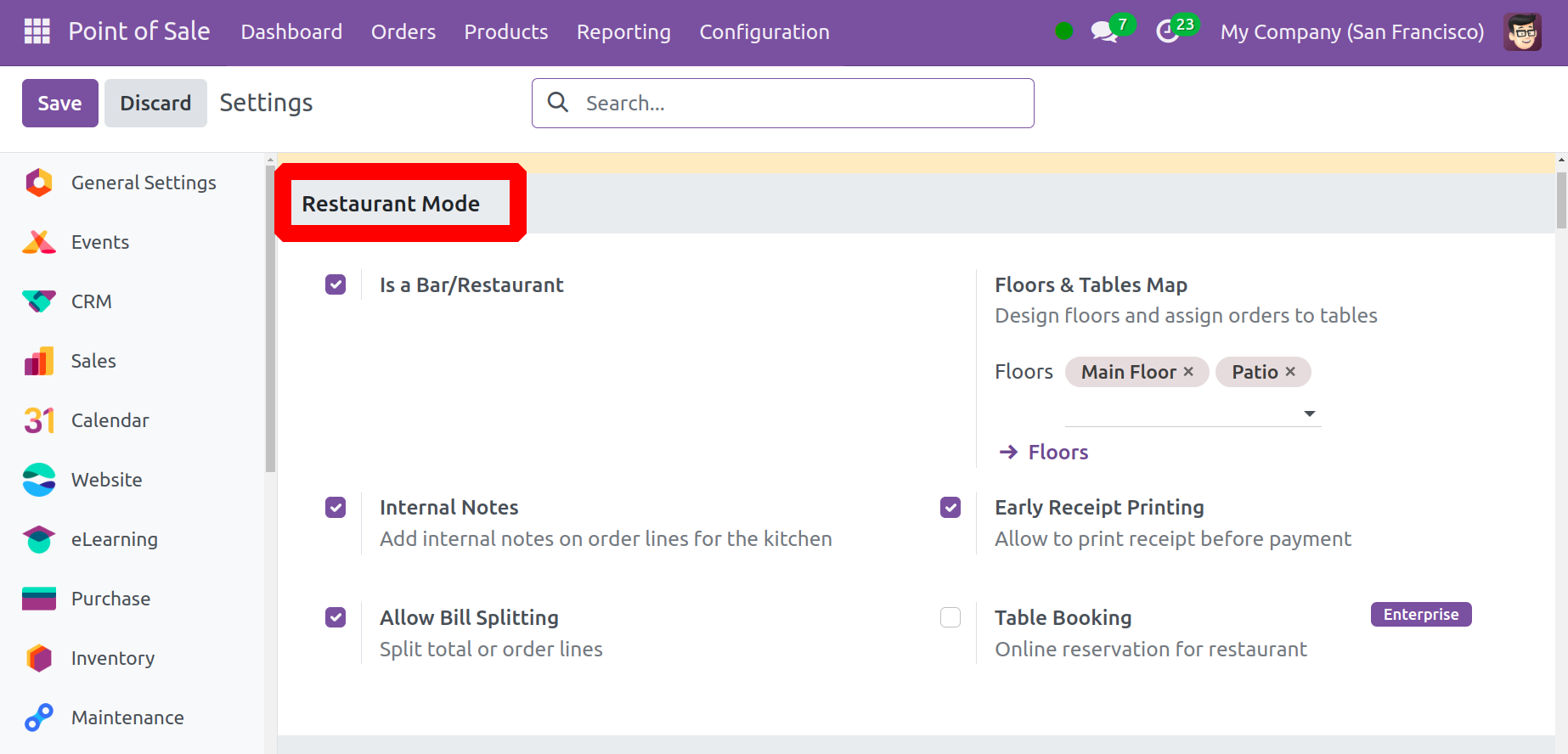Click the arrow icon beside Floors link
The width and height of the screenshot is (1568, 754).
(x=1008, y=452)
